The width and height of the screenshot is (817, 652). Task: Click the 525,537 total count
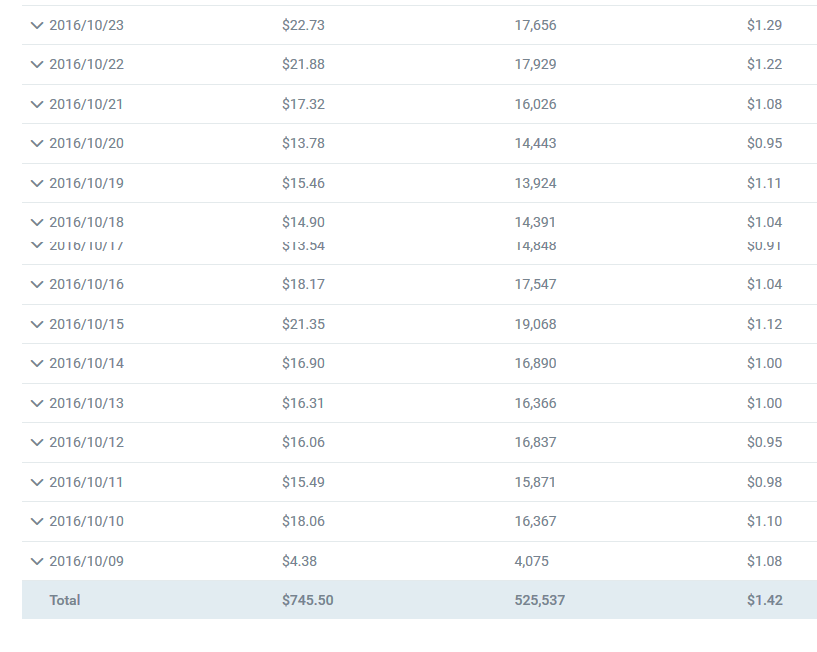pos(540,600)
